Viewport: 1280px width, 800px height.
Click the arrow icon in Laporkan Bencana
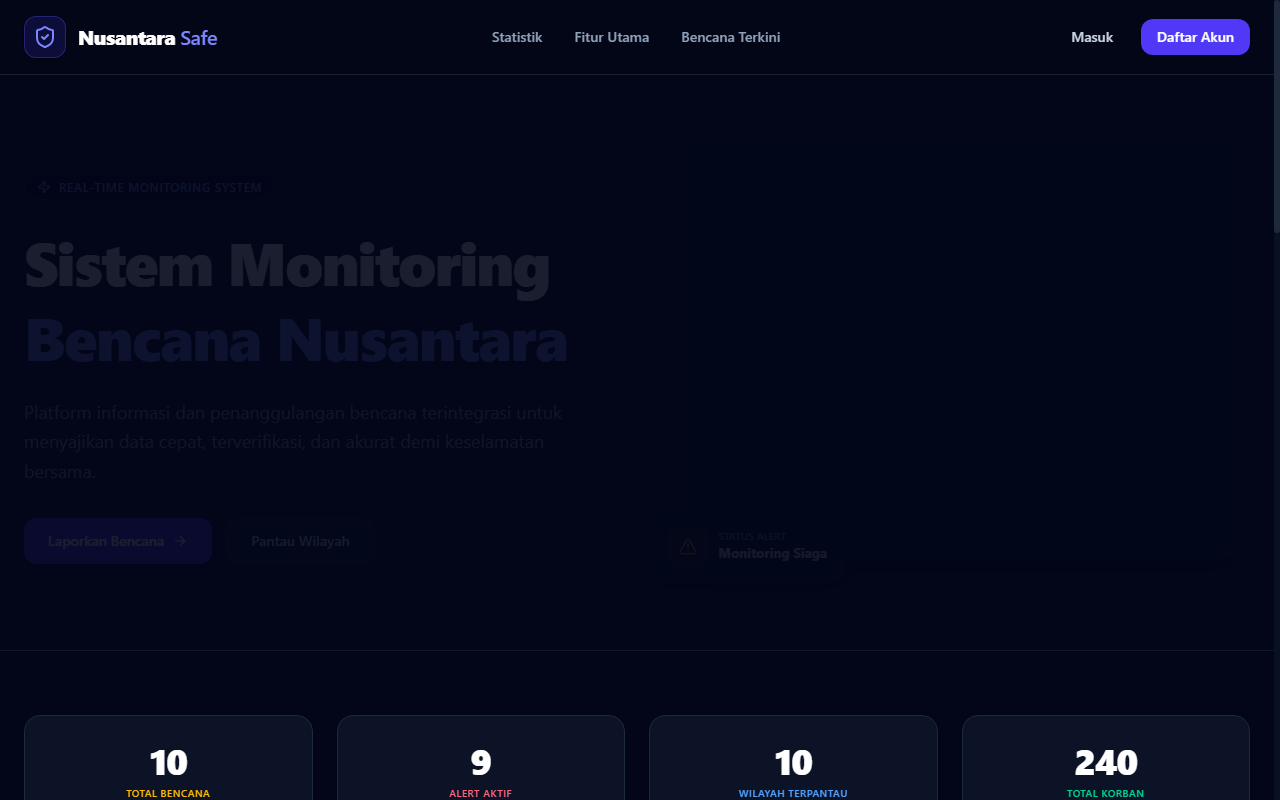coord(181,541)
